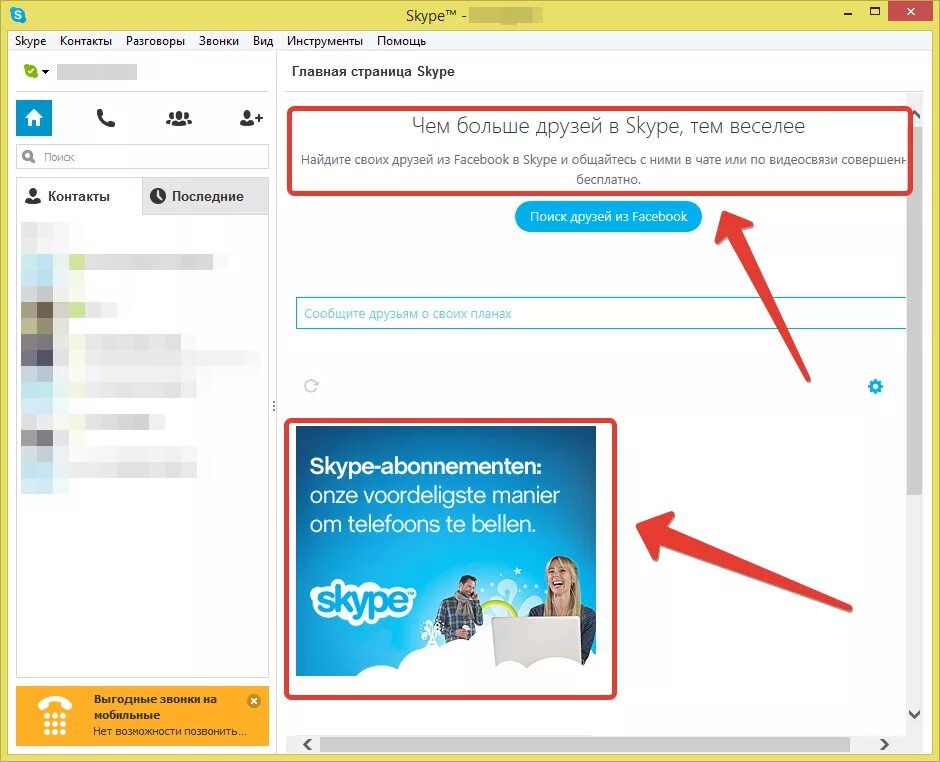Maximize the Skype window
This screenshot has width=940, height=762.
pyautogui.click(x=875, y=11)
